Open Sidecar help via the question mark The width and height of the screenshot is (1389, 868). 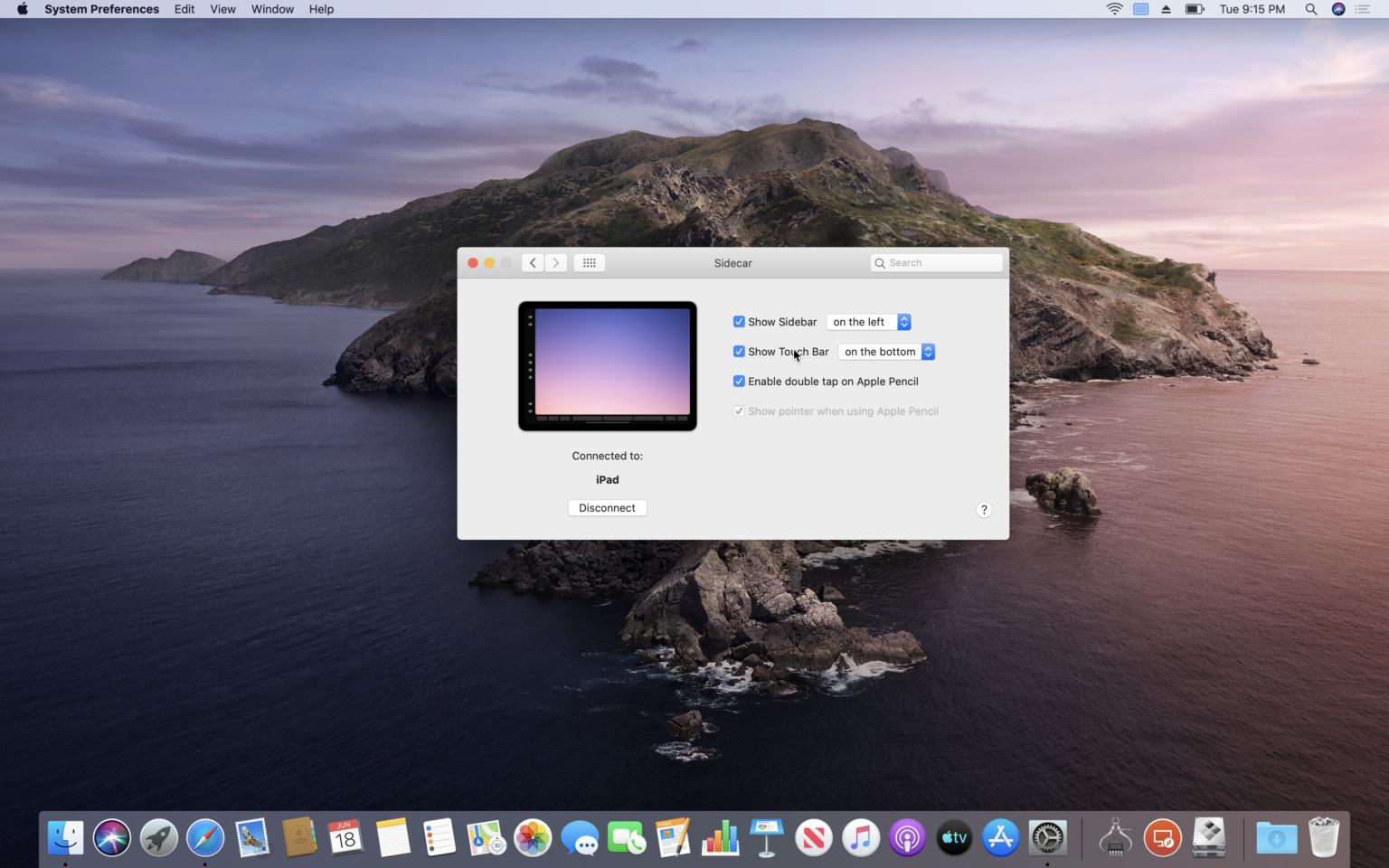984,509
